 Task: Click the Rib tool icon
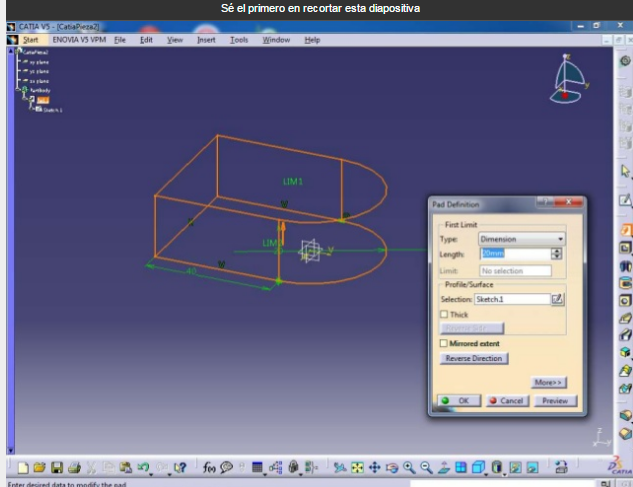click(x=625, y=318)
